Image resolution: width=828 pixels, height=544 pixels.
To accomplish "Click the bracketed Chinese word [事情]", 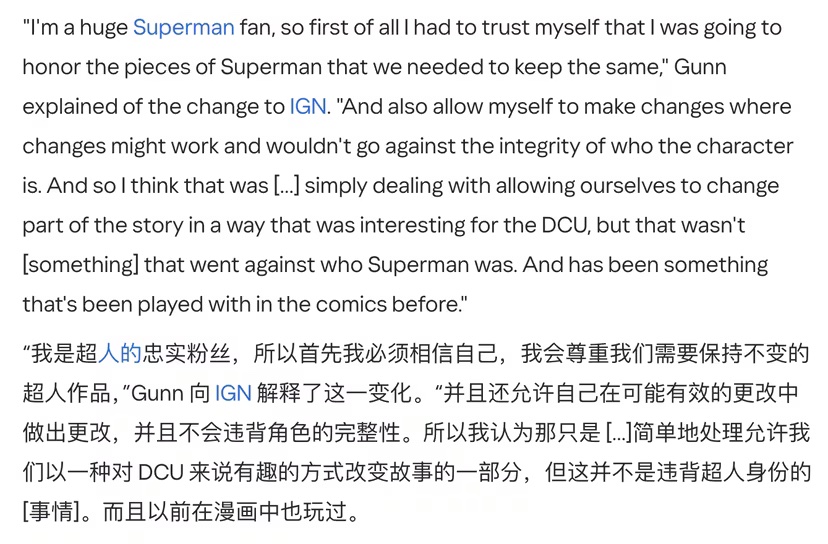I will (51, 512).
